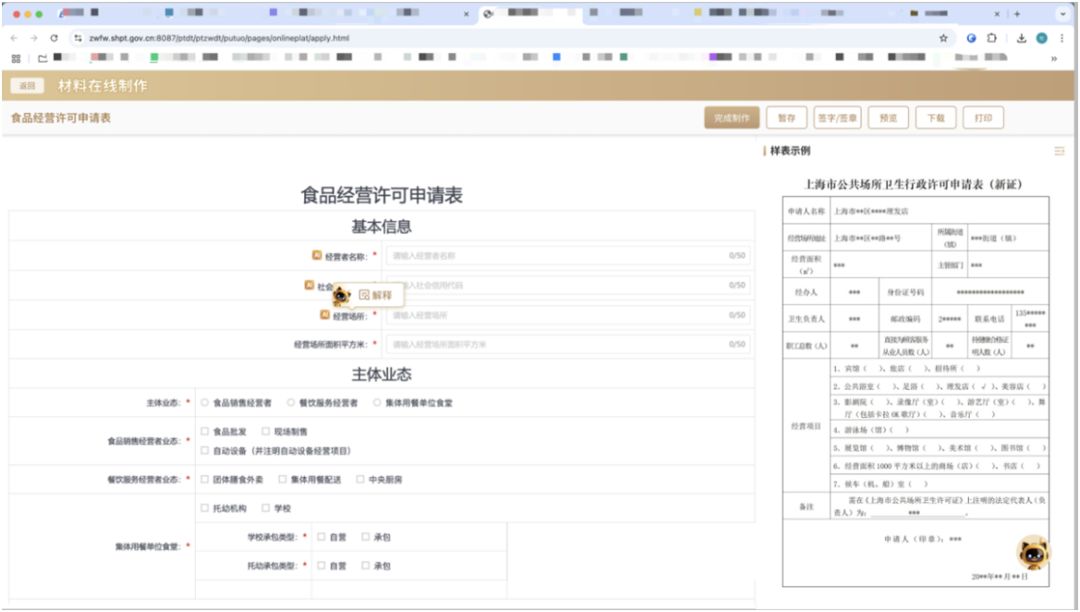Enable the 托幼机构 checkbox

coord(205,508)
